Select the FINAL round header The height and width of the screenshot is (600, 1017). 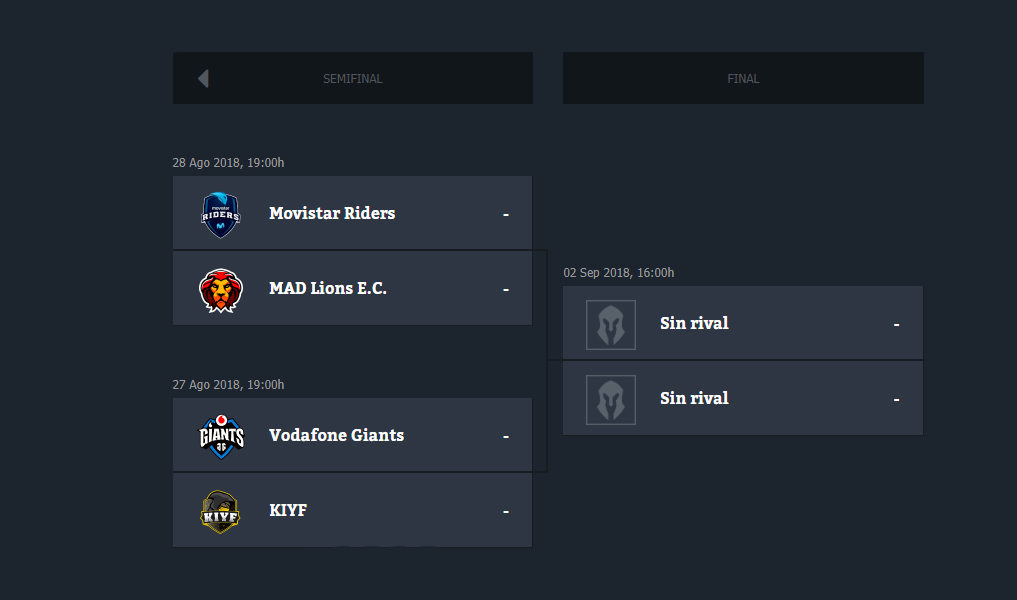[743, 79]
